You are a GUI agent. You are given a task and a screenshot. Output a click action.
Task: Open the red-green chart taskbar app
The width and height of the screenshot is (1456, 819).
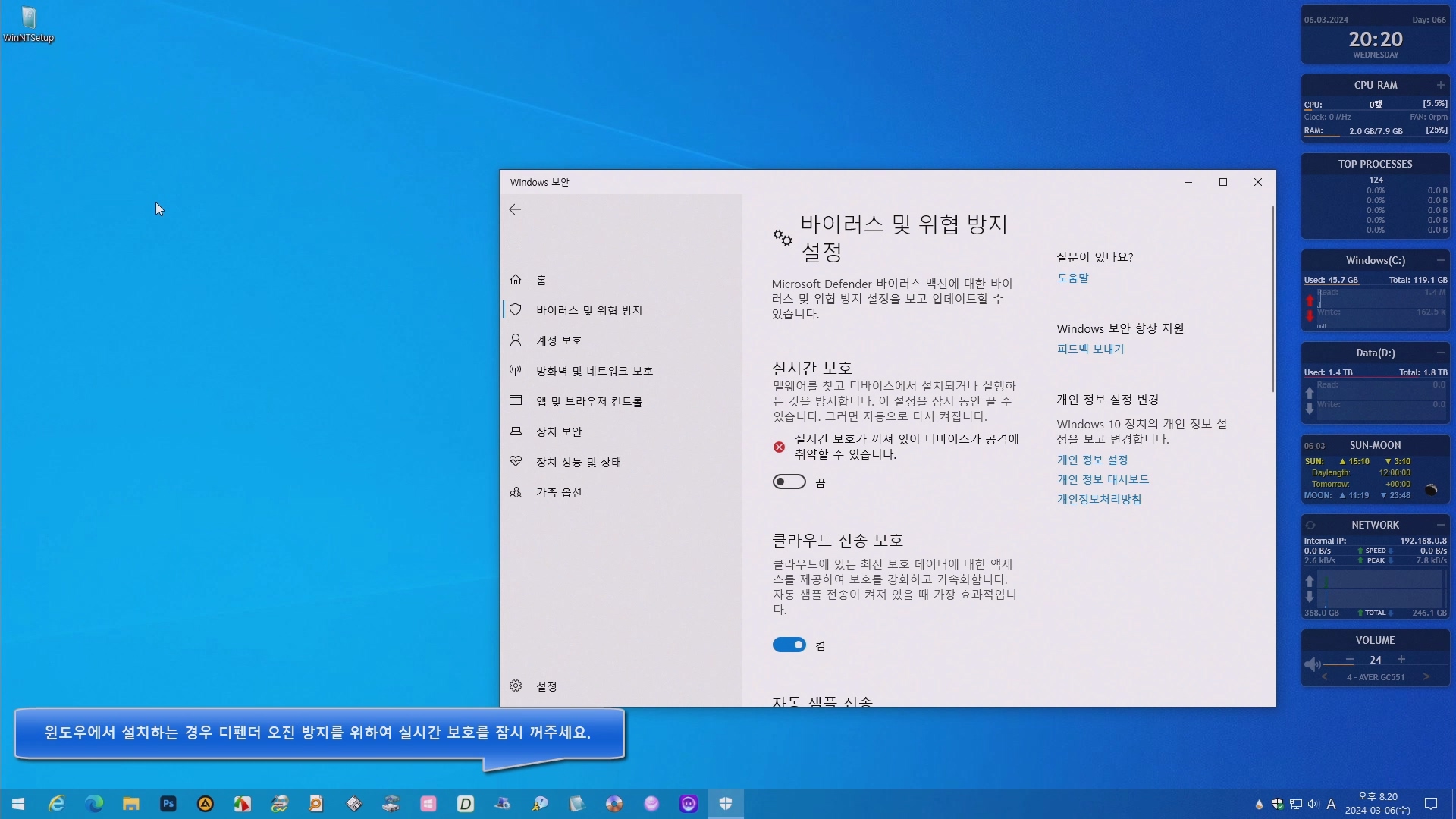242,804
